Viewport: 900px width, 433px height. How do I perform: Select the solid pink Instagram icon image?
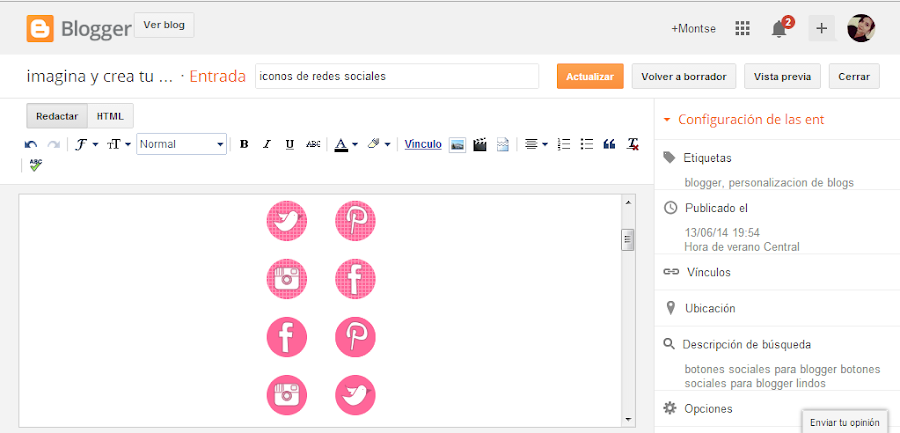point(286,395)
